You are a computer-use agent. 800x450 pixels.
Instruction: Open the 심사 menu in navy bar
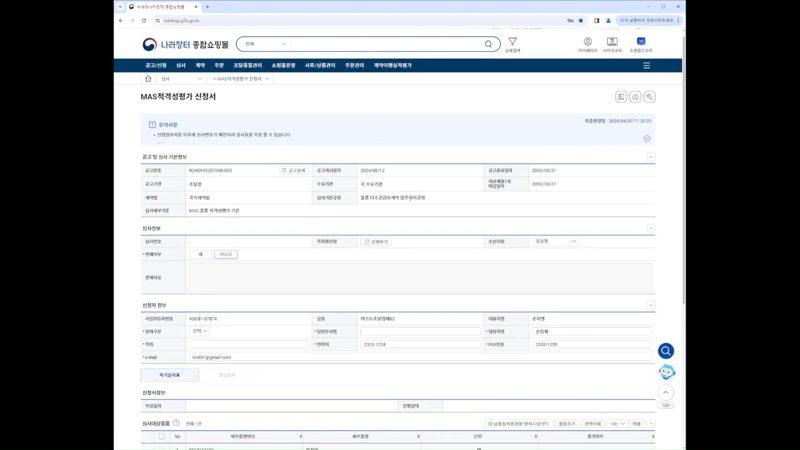[x=181, y=65]
